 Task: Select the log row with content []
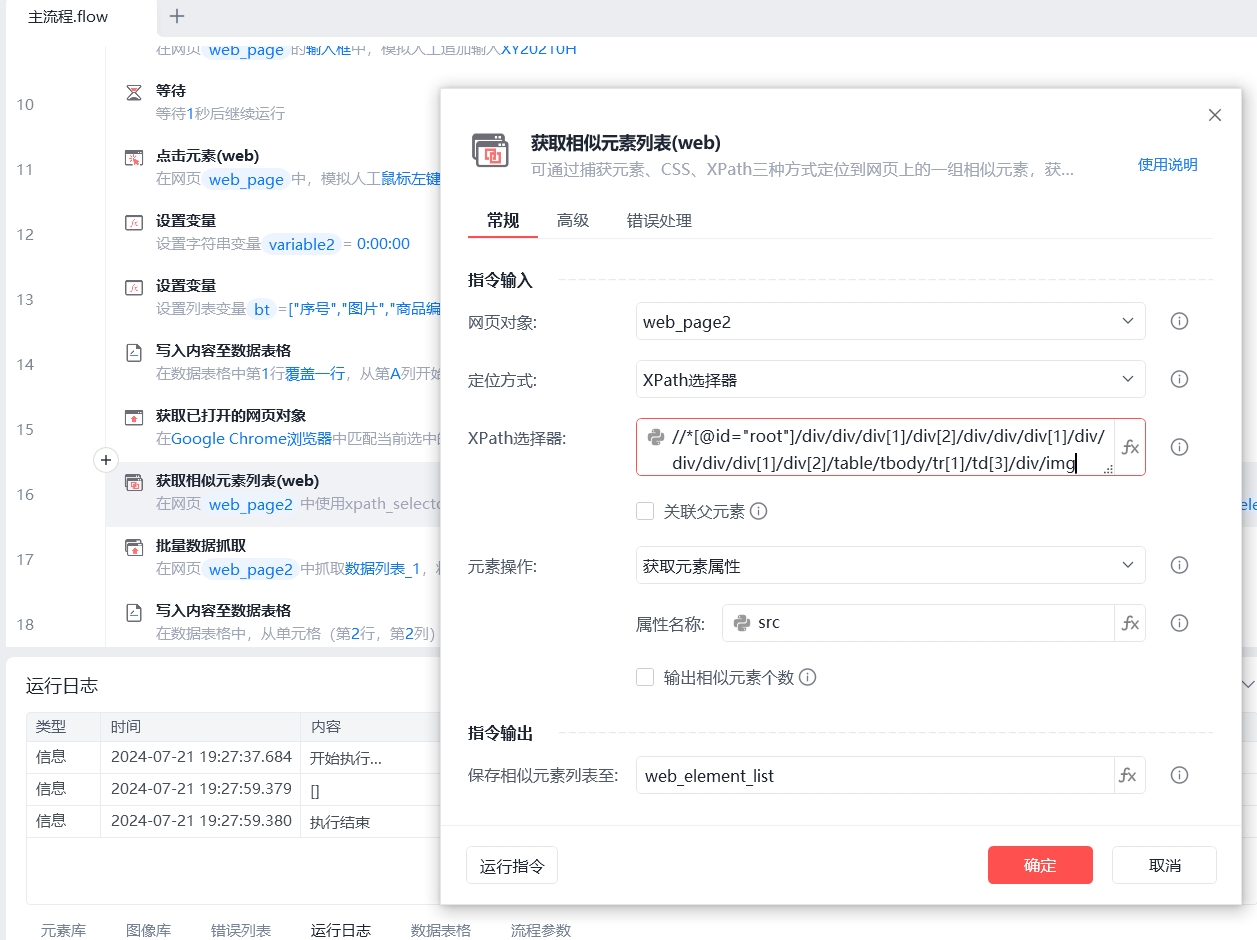pos(233,789)
